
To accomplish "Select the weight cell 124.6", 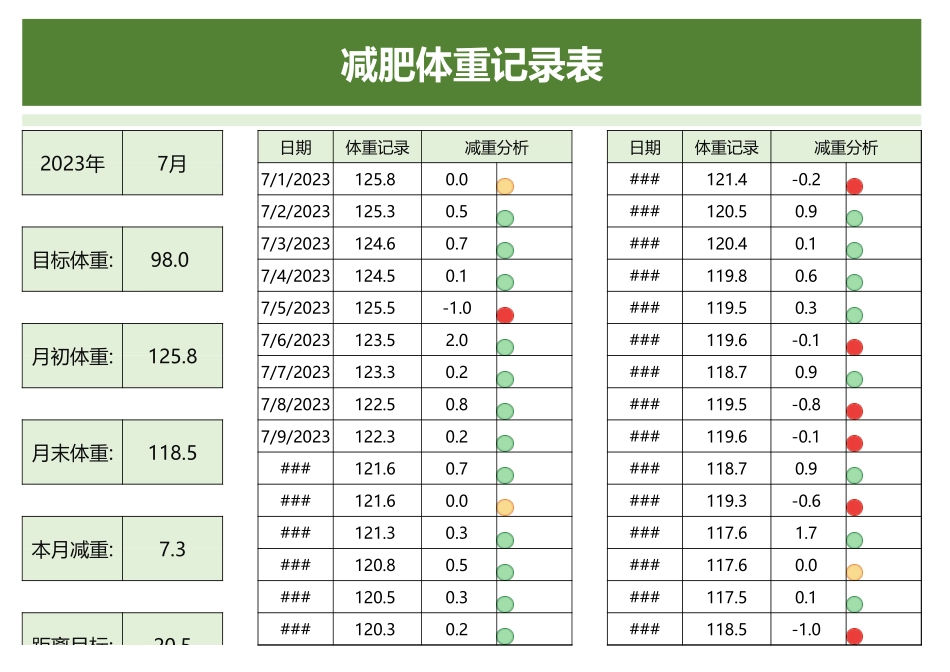I will 377,244.
